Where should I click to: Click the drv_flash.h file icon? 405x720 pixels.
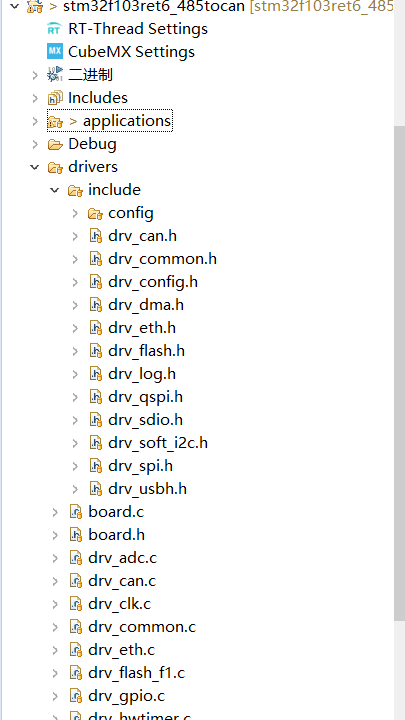(95, 351)
